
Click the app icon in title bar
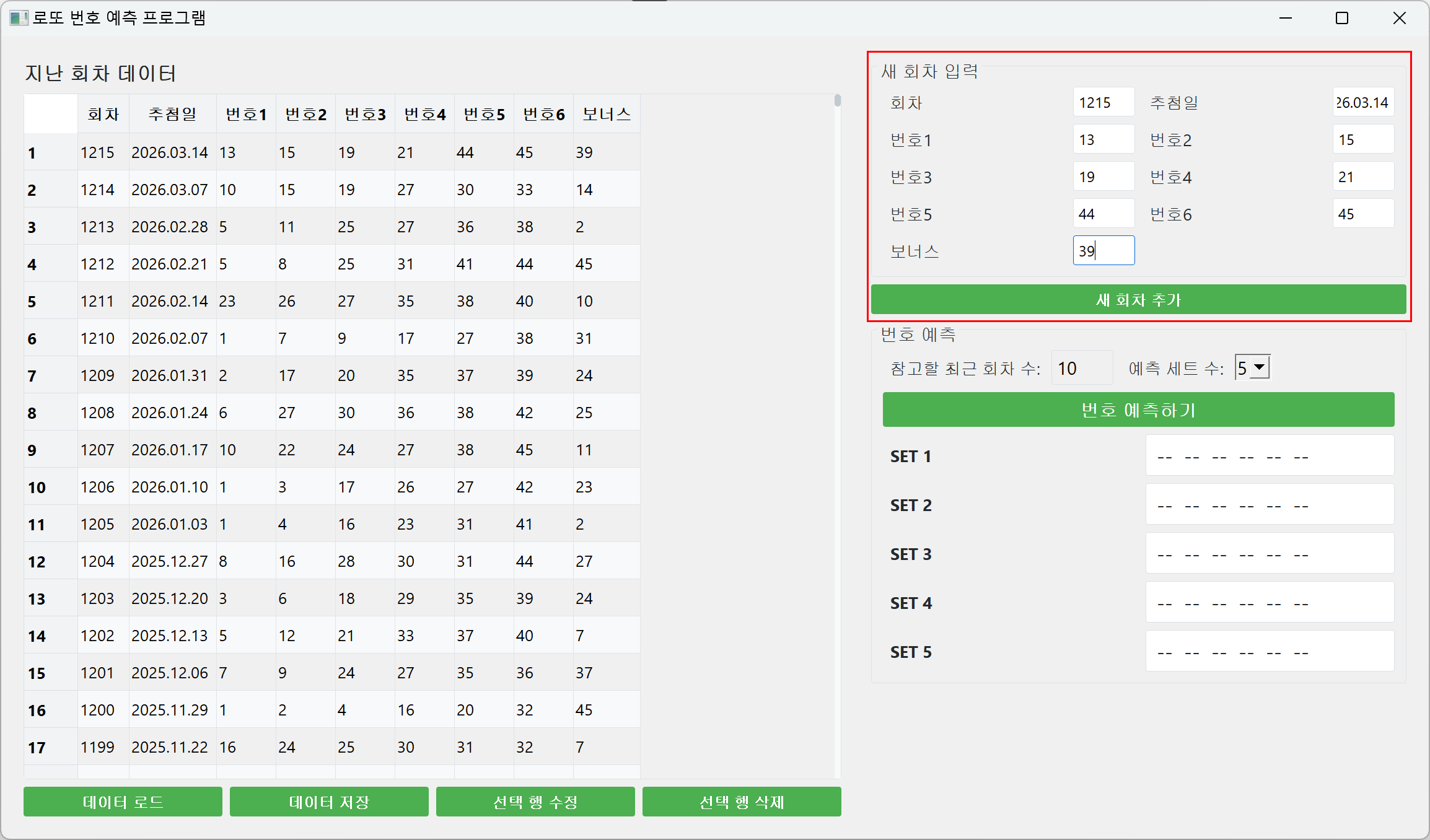tap(19, 18)
